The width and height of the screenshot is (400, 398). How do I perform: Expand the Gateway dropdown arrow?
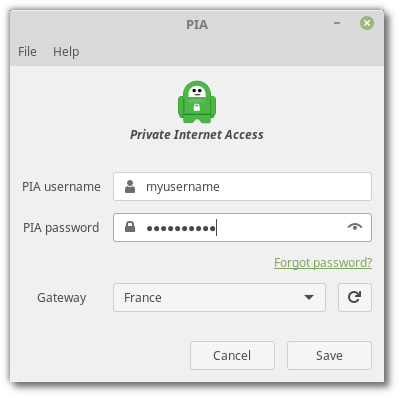coord(309,297)
